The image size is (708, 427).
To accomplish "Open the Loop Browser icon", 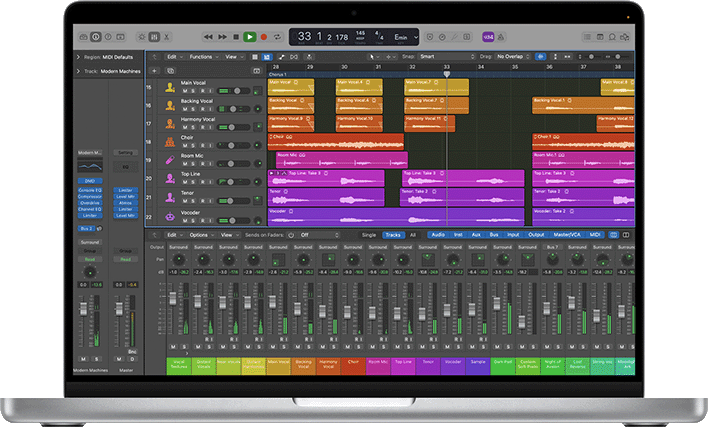I will click(612, 37).
